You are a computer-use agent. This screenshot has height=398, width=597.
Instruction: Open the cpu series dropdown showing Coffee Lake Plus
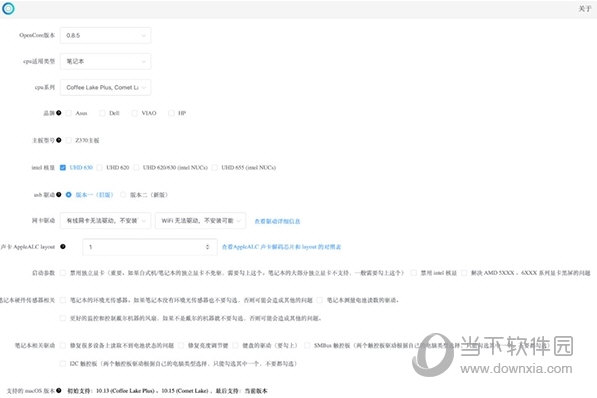coord(105,87)
